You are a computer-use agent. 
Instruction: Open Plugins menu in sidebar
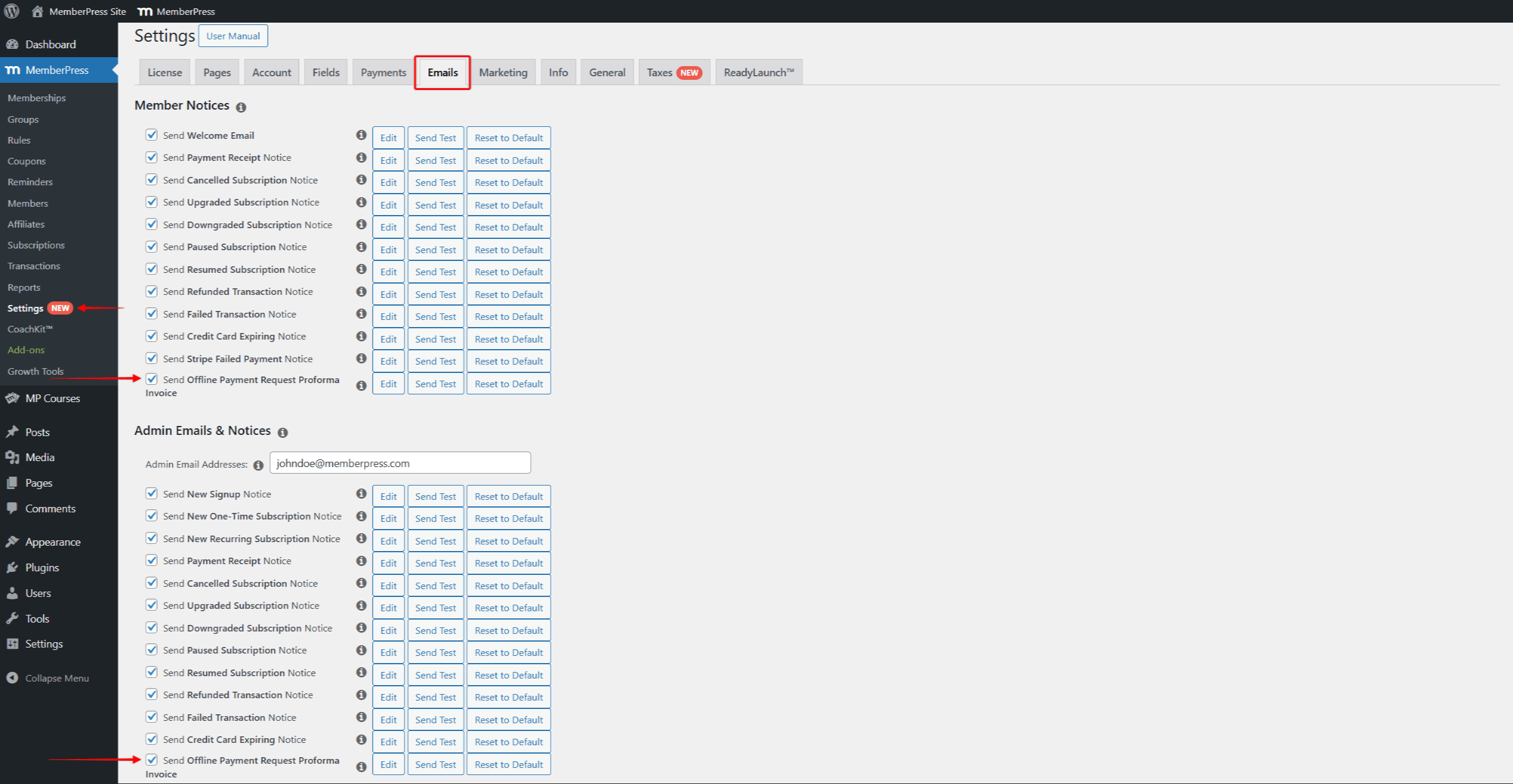tap(42, 567)
